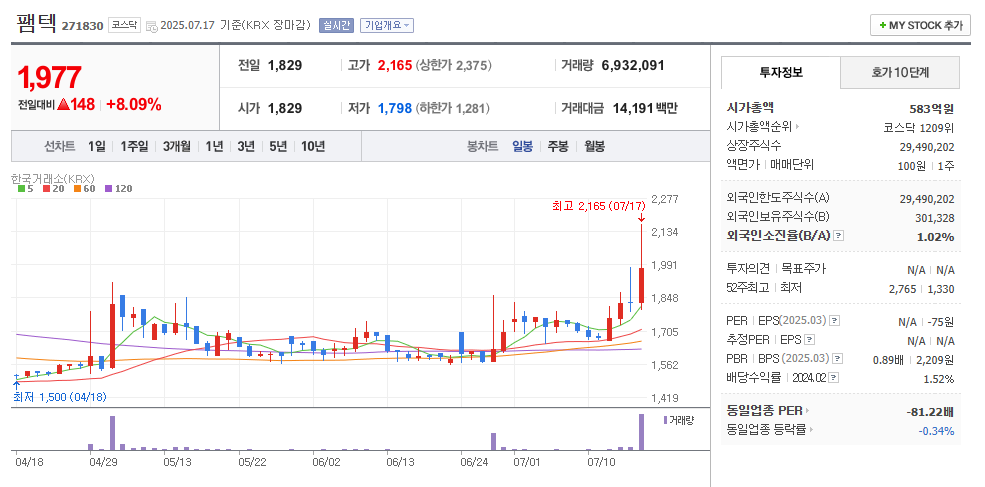The height and width of the screenshot is (487, 985).
Task: Click the 52주최고 value 2,765
Action: click(x=903, y=289)
